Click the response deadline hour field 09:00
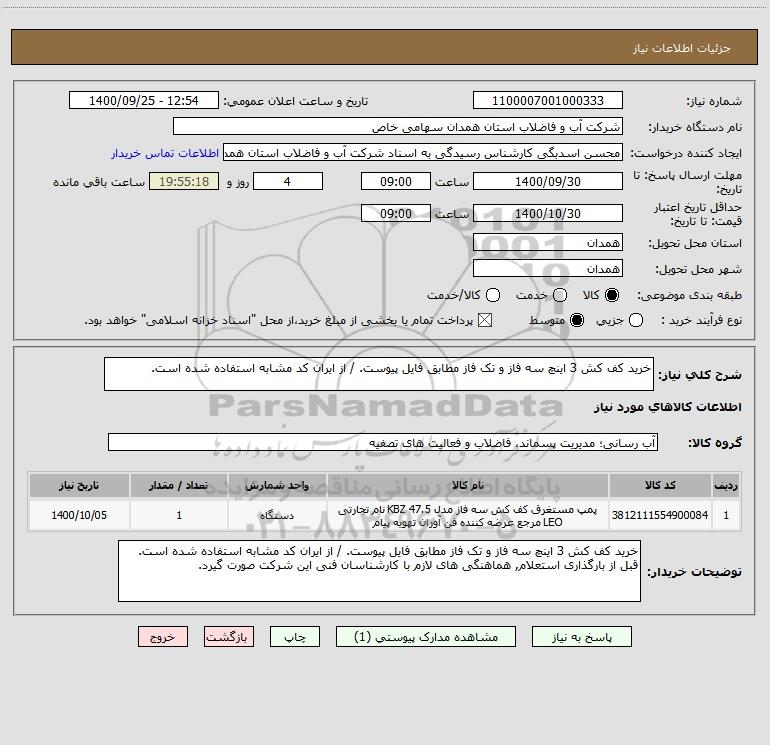Image resolution: width=770 pixels, height=745 pixels. point(396,181)
